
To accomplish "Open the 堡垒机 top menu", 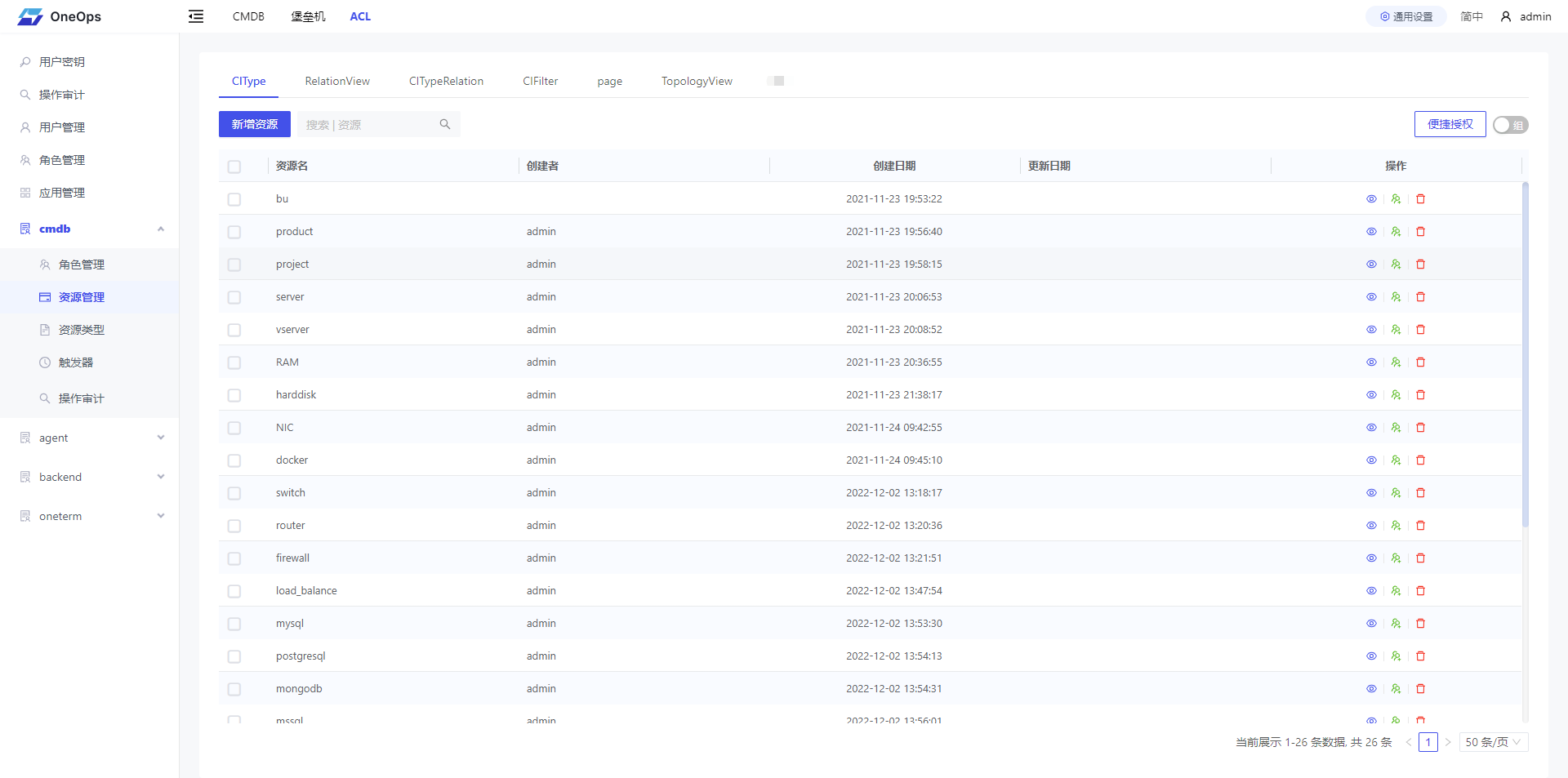I will click(x=308, y=16).
